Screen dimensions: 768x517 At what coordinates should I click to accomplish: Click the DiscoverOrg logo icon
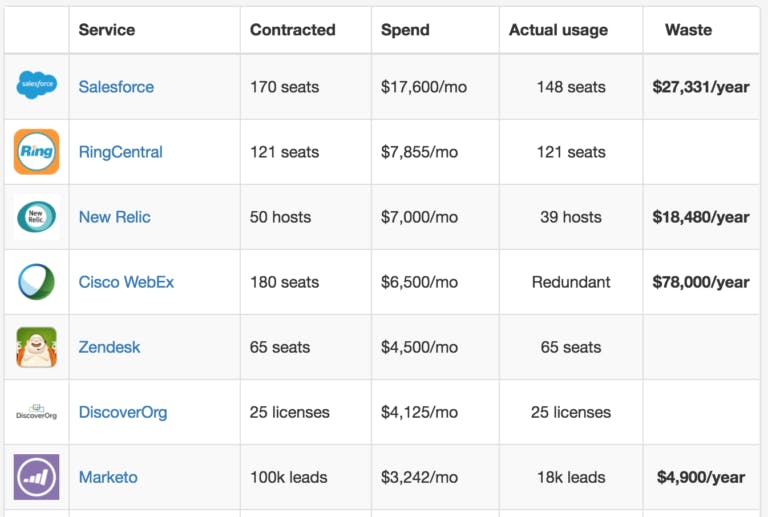pyautogui.click(x=37, y=412)
